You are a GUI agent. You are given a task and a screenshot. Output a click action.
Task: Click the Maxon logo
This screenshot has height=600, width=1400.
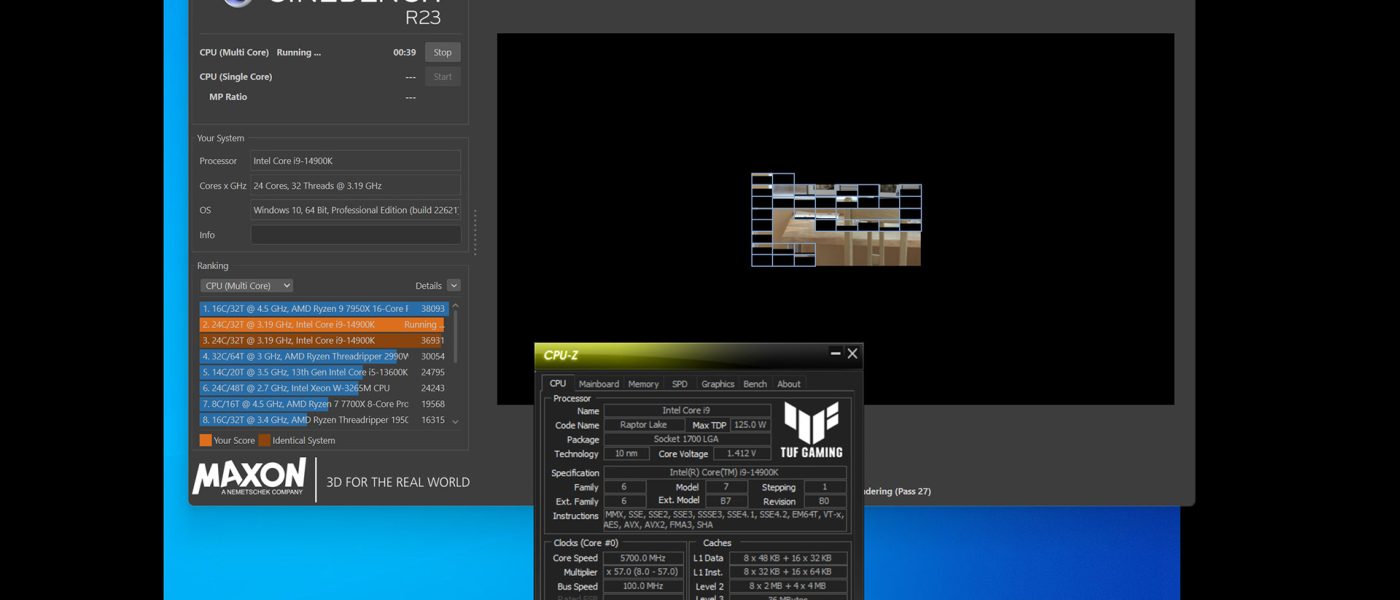249,479
